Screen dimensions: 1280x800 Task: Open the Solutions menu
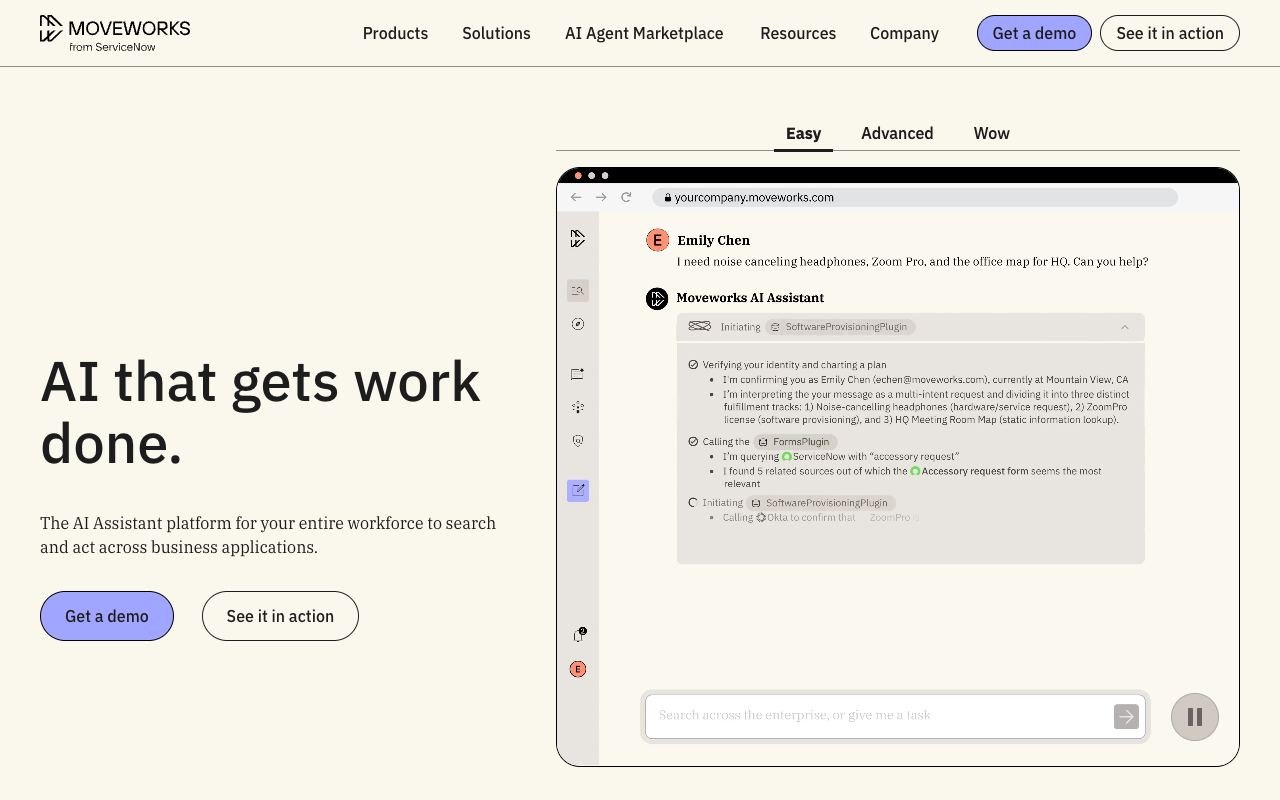click(x=496, y=33)
